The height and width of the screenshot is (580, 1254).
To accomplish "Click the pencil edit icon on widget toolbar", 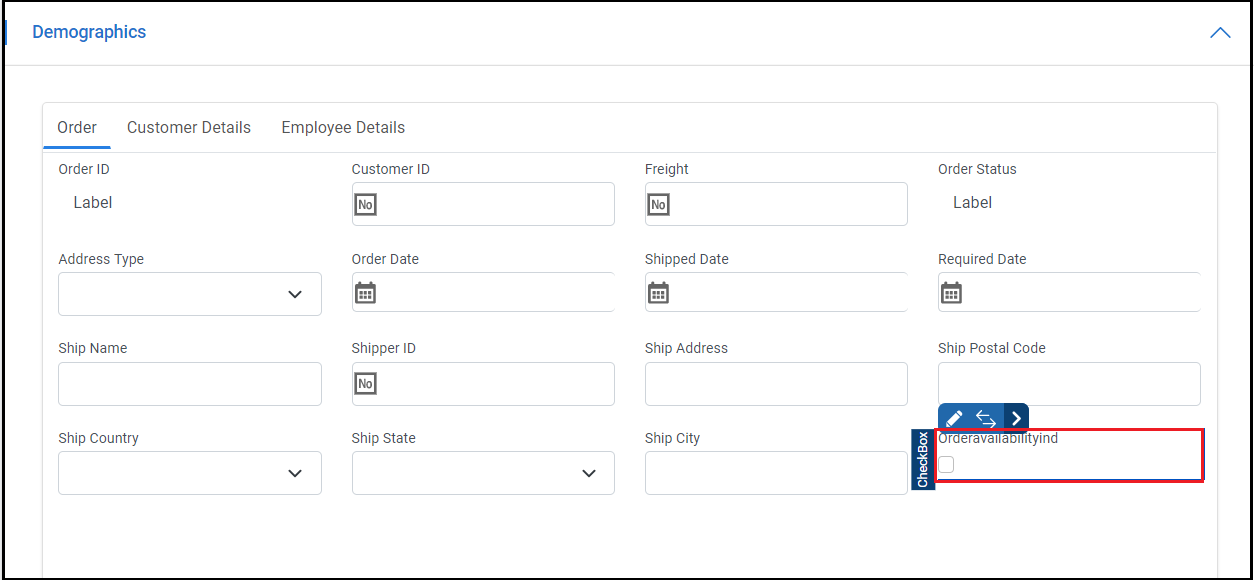I will pyautogui.click(x=954, y=418).
